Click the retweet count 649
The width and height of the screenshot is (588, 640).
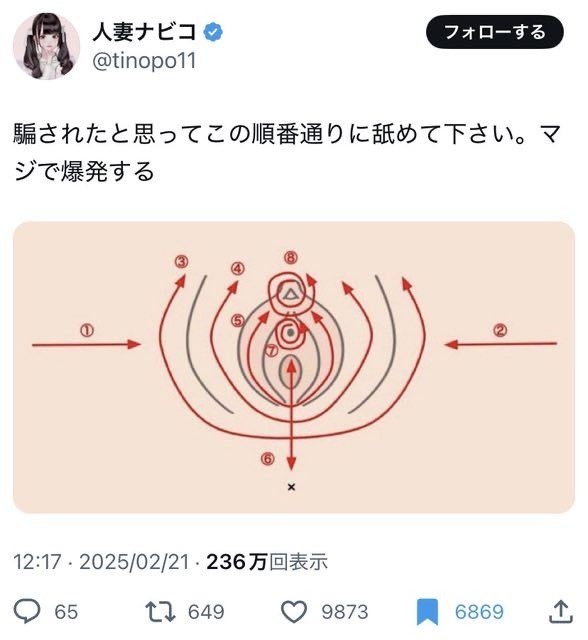click(x=206, y=612)
